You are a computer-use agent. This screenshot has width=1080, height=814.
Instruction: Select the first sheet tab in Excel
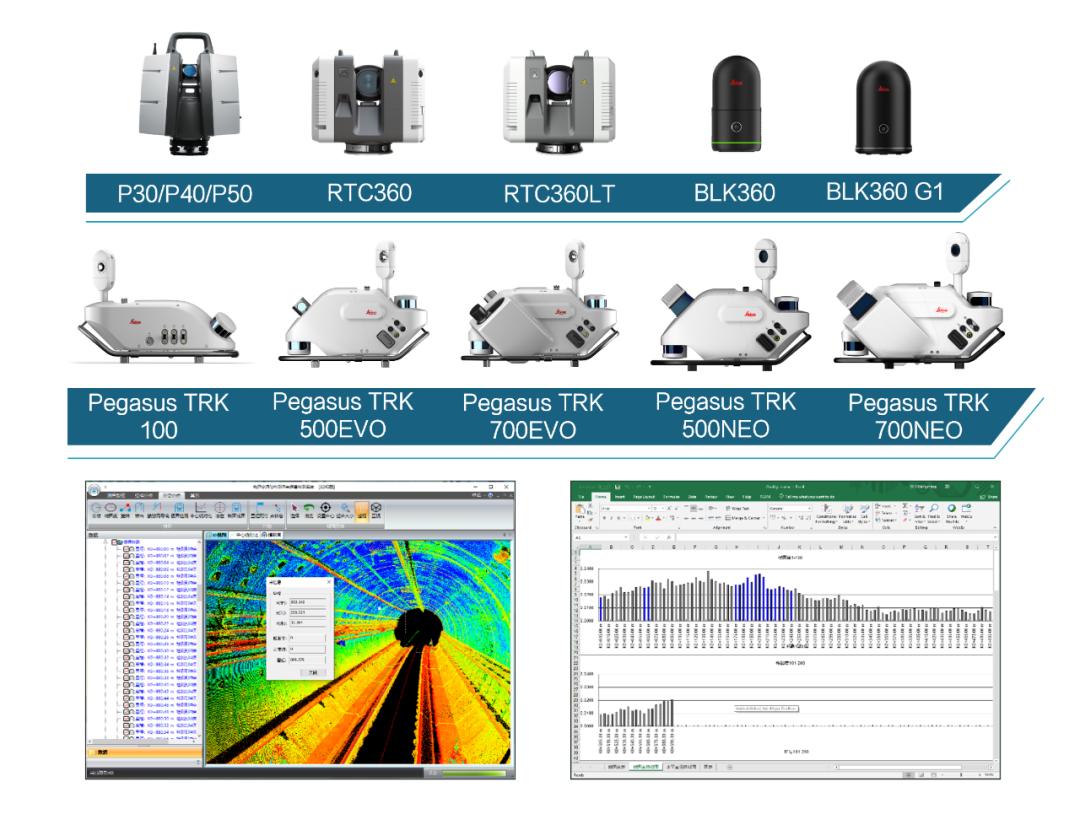(x=616, y=766)
